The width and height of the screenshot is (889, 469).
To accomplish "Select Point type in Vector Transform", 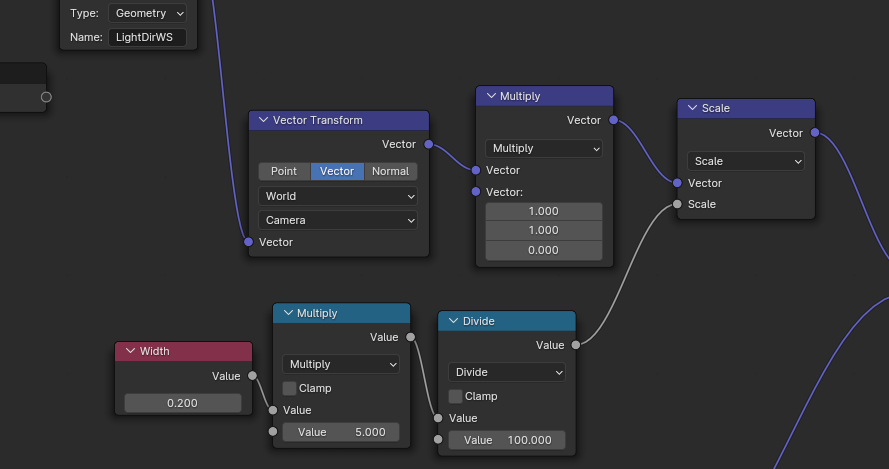I will (x=284, y=171).
